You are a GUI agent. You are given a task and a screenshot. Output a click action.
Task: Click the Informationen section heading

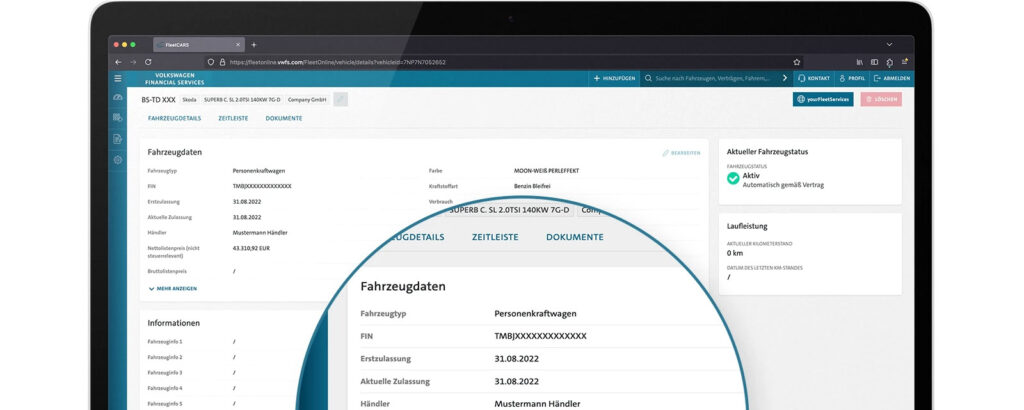pos(174,323)
